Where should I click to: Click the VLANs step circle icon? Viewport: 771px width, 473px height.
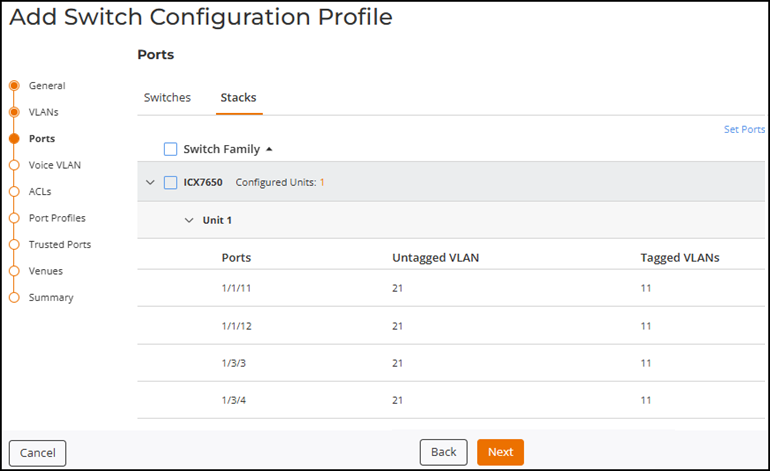pyautogui.click(x=14, y=112)
